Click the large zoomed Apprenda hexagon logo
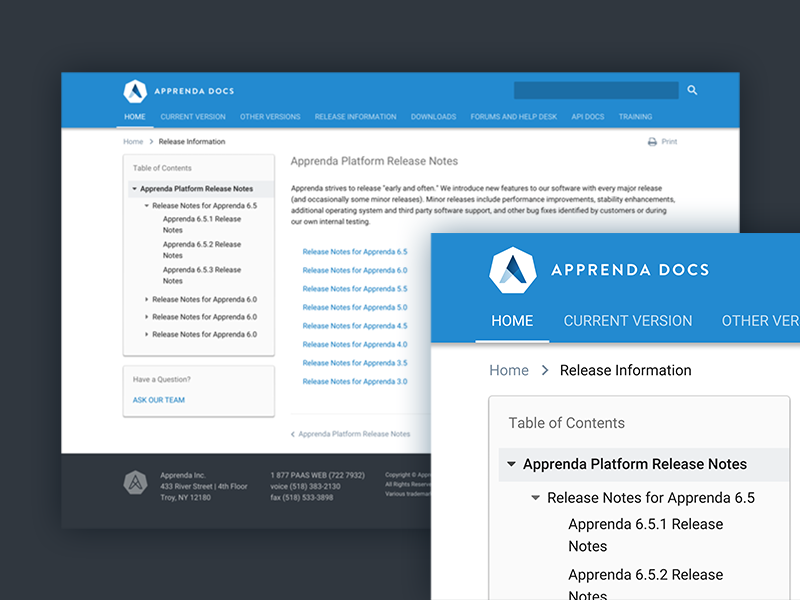The image size is (800, 600). pyautogui.click(x=512, y=270)
